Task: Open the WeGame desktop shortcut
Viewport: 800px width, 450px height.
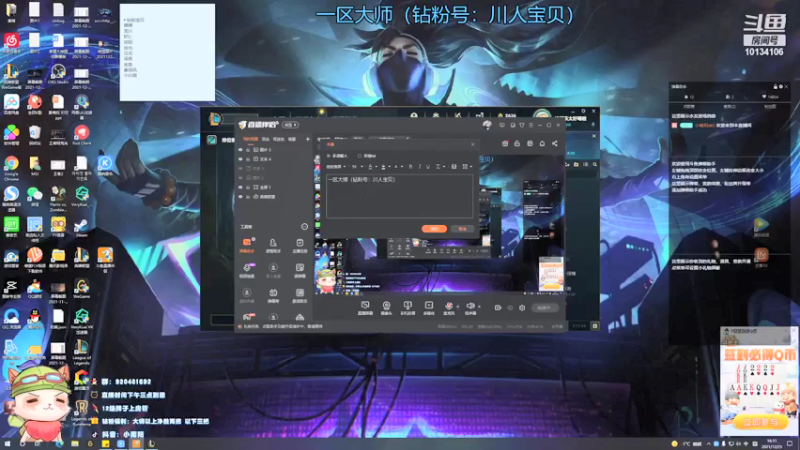Action: click(x=82, y=289)
